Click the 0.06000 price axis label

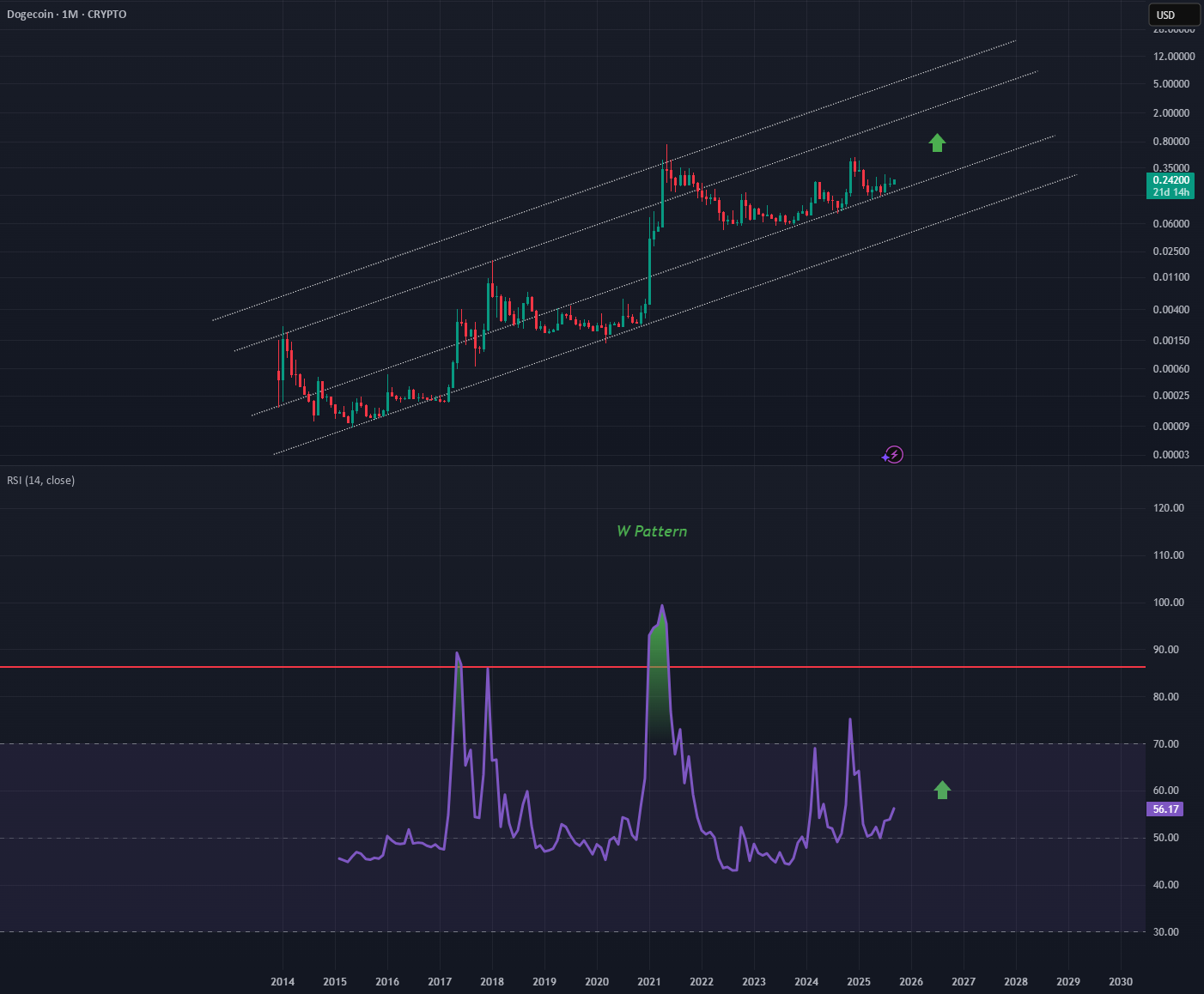click(1171, 224)
